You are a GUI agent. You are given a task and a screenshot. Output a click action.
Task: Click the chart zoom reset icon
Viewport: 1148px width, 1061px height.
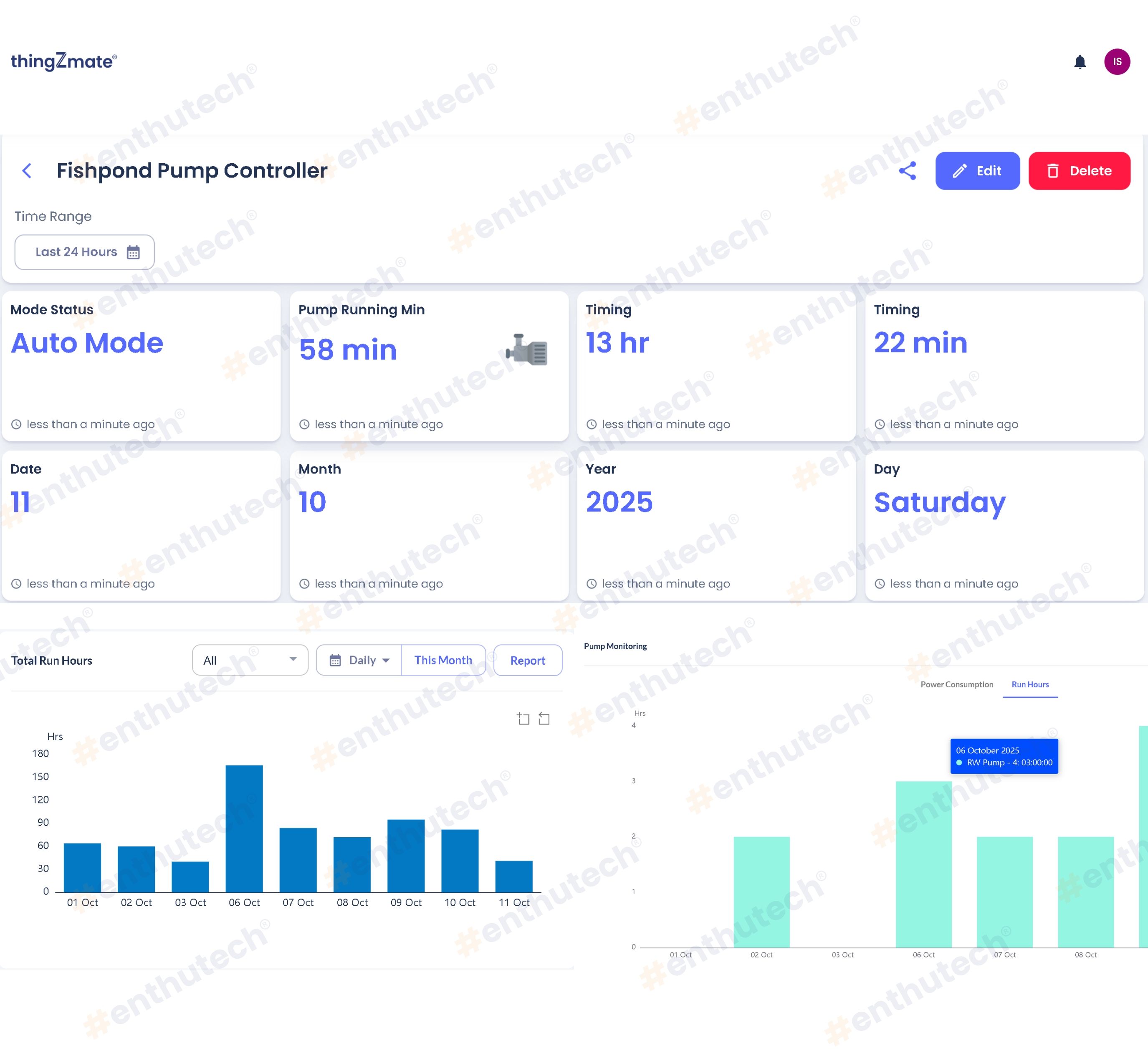(544, 718)
